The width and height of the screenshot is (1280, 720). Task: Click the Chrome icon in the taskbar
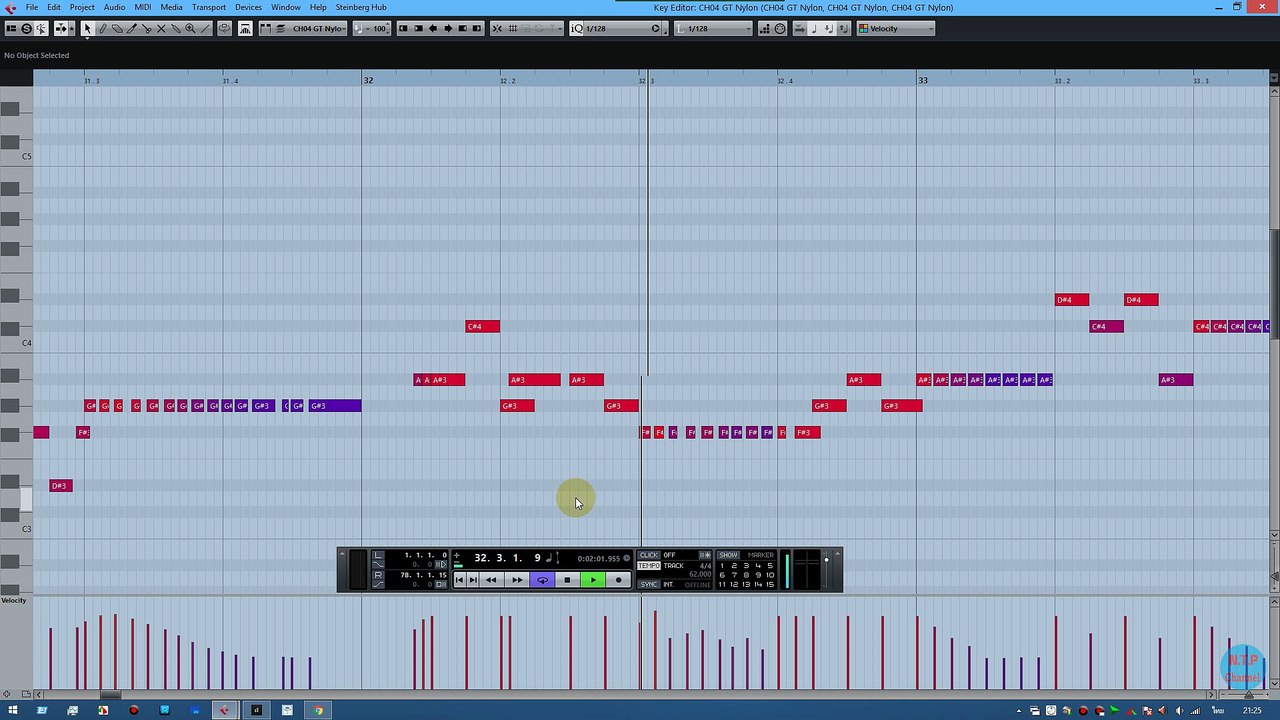(x=318, y=710)
